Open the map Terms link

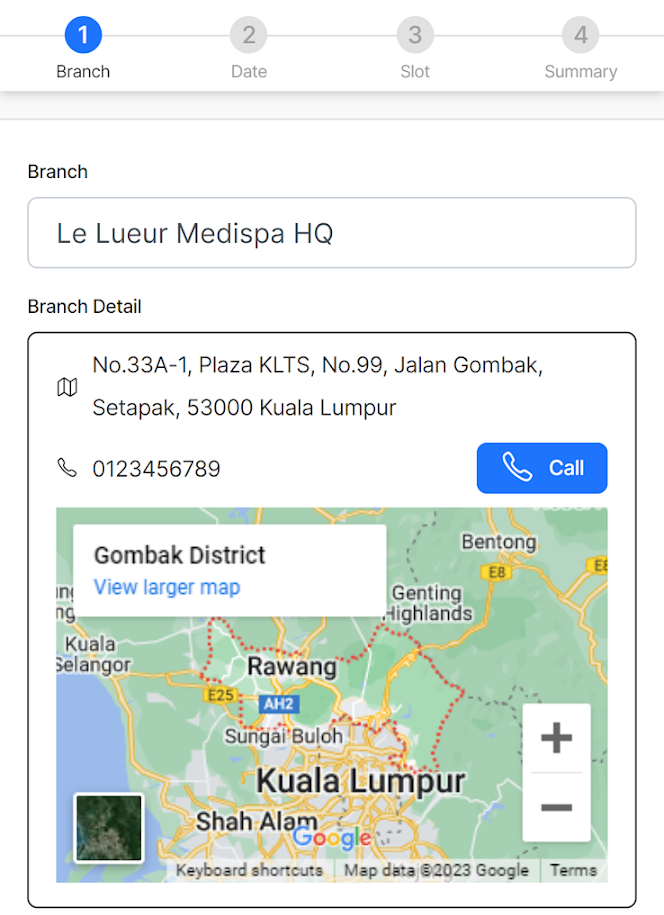(x=573, y=870)
